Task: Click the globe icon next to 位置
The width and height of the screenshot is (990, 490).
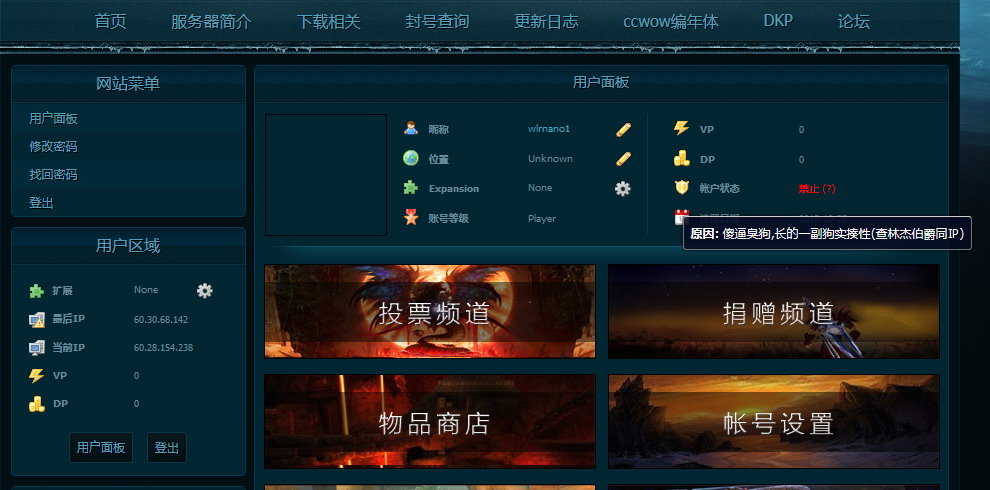Action: pyautogui.click(x=410, y=158)
